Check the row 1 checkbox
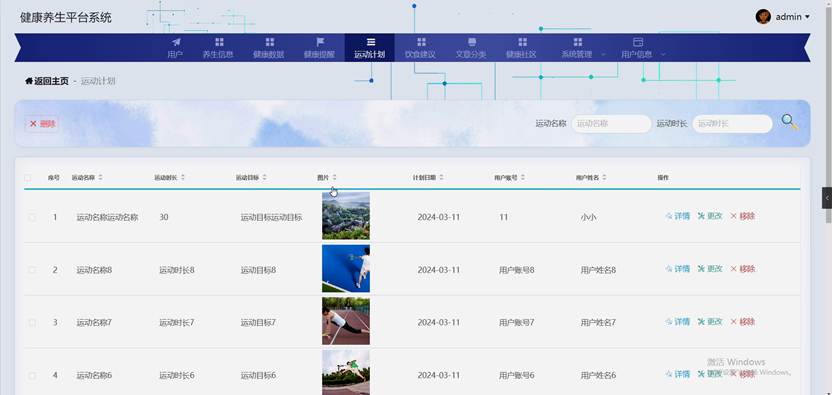 [32, 217]
